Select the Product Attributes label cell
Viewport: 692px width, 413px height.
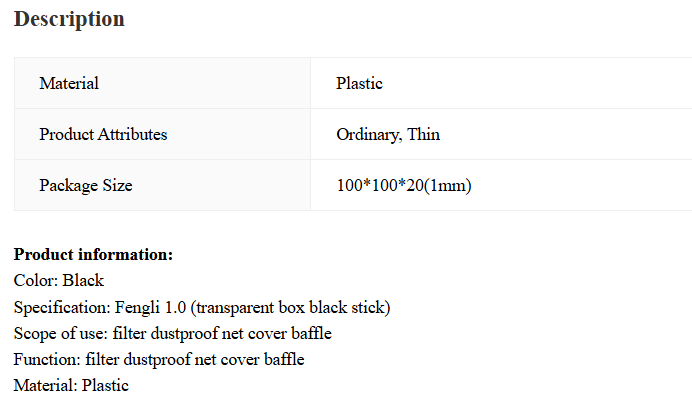pos(162,134)
